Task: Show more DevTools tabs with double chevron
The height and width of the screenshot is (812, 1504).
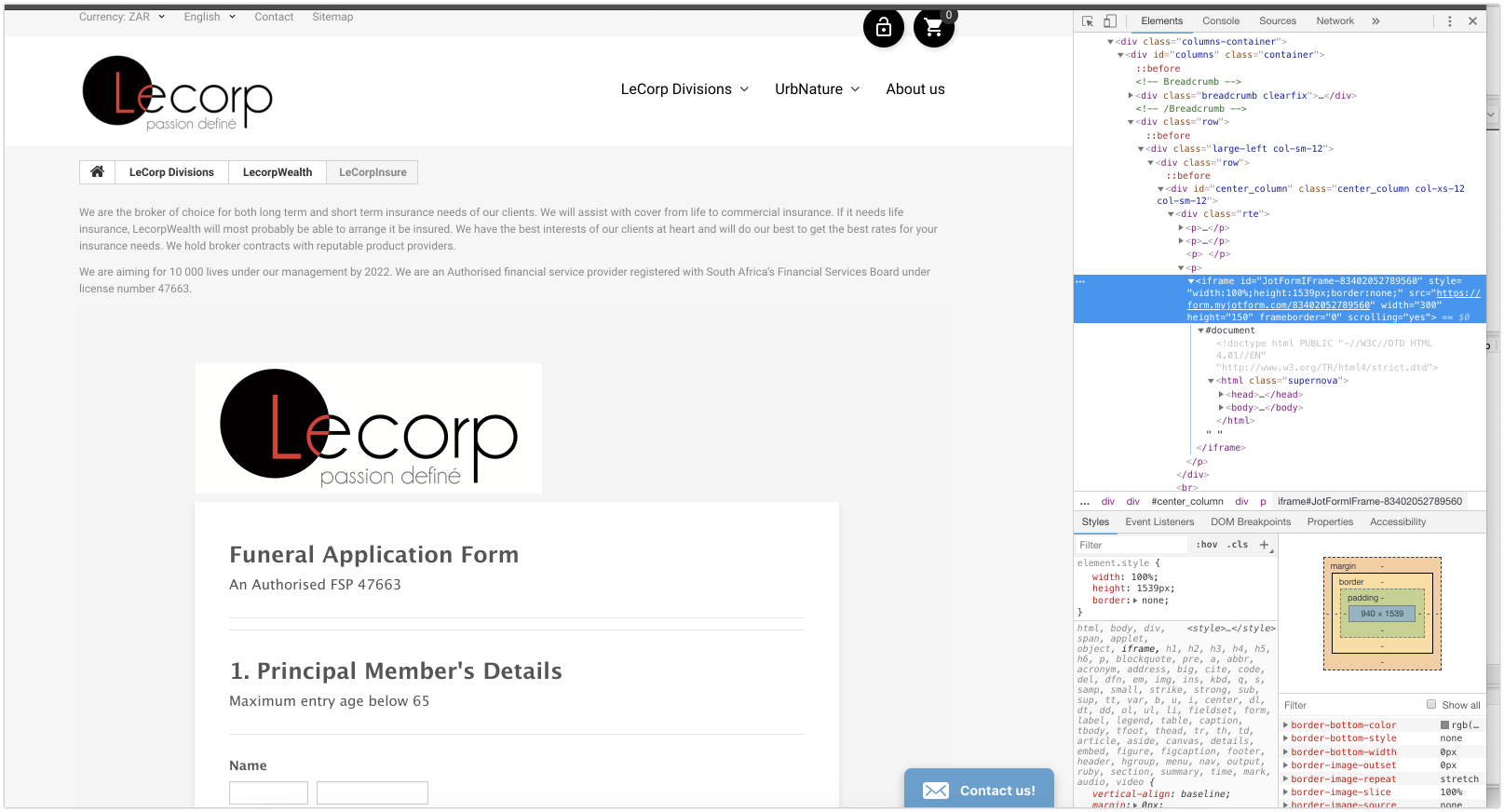Action: click(1375, 21)
